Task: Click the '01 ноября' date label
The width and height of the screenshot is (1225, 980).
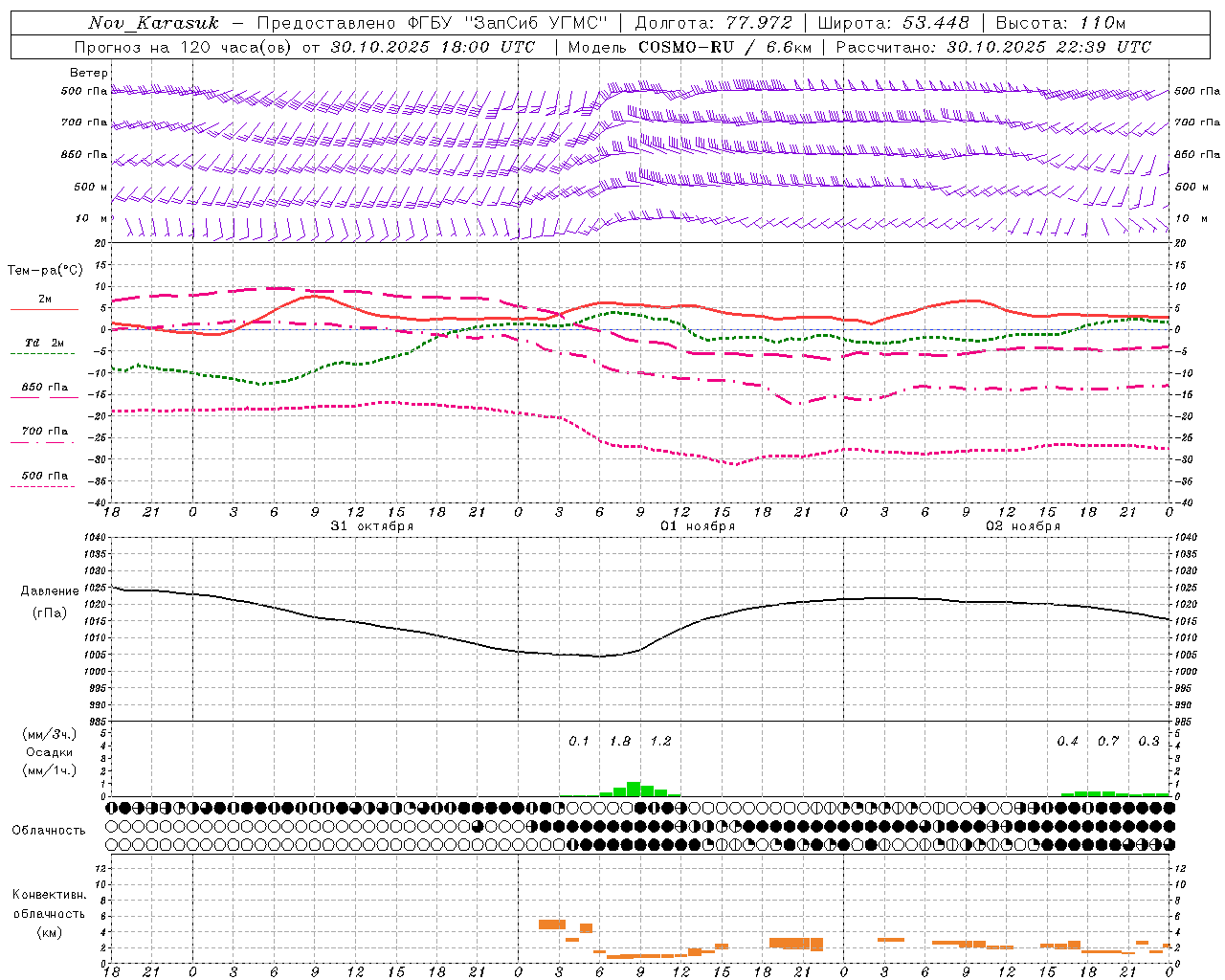Action: click(698, 526)
